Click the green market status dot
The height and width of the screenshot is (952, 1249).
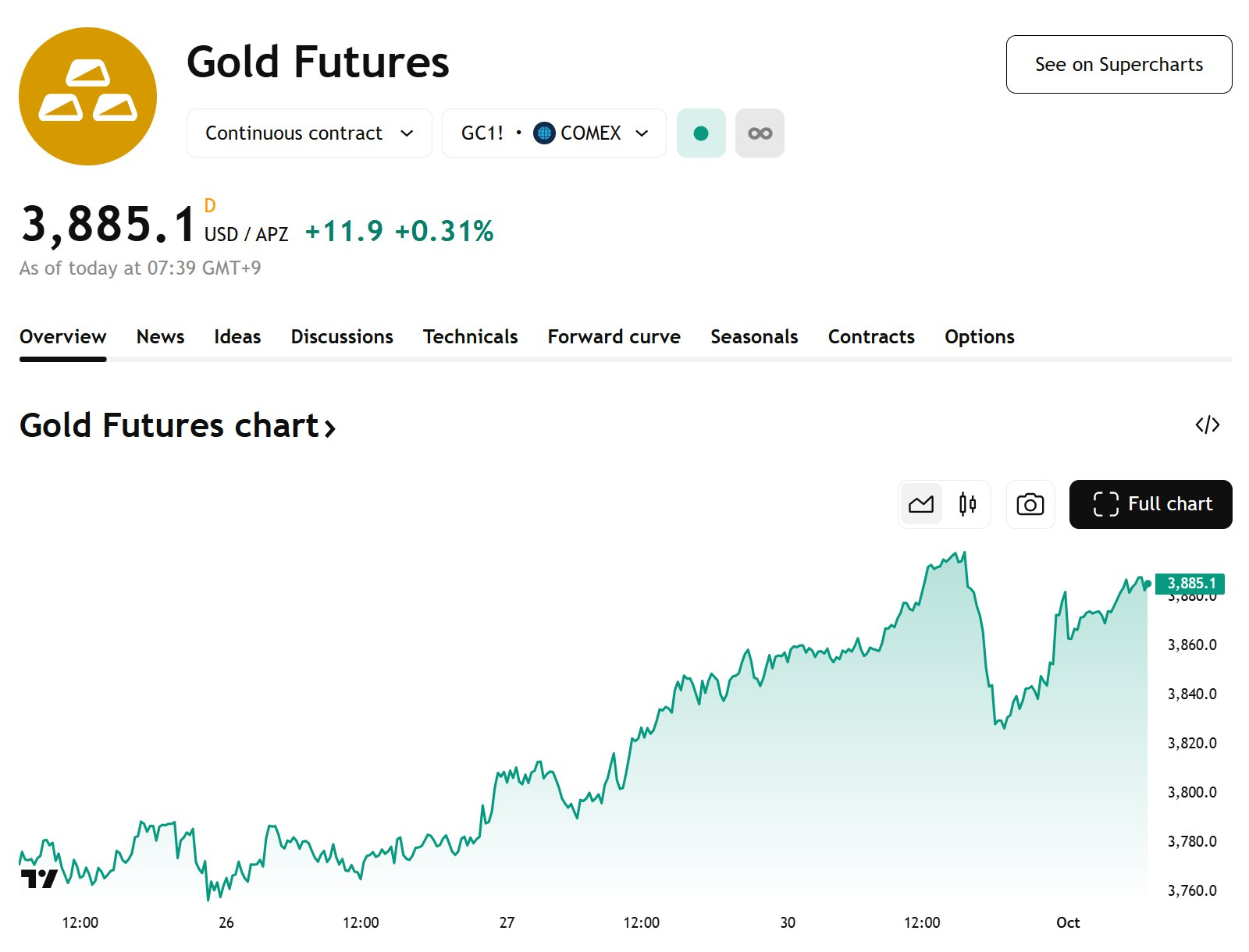coord(700,133)
